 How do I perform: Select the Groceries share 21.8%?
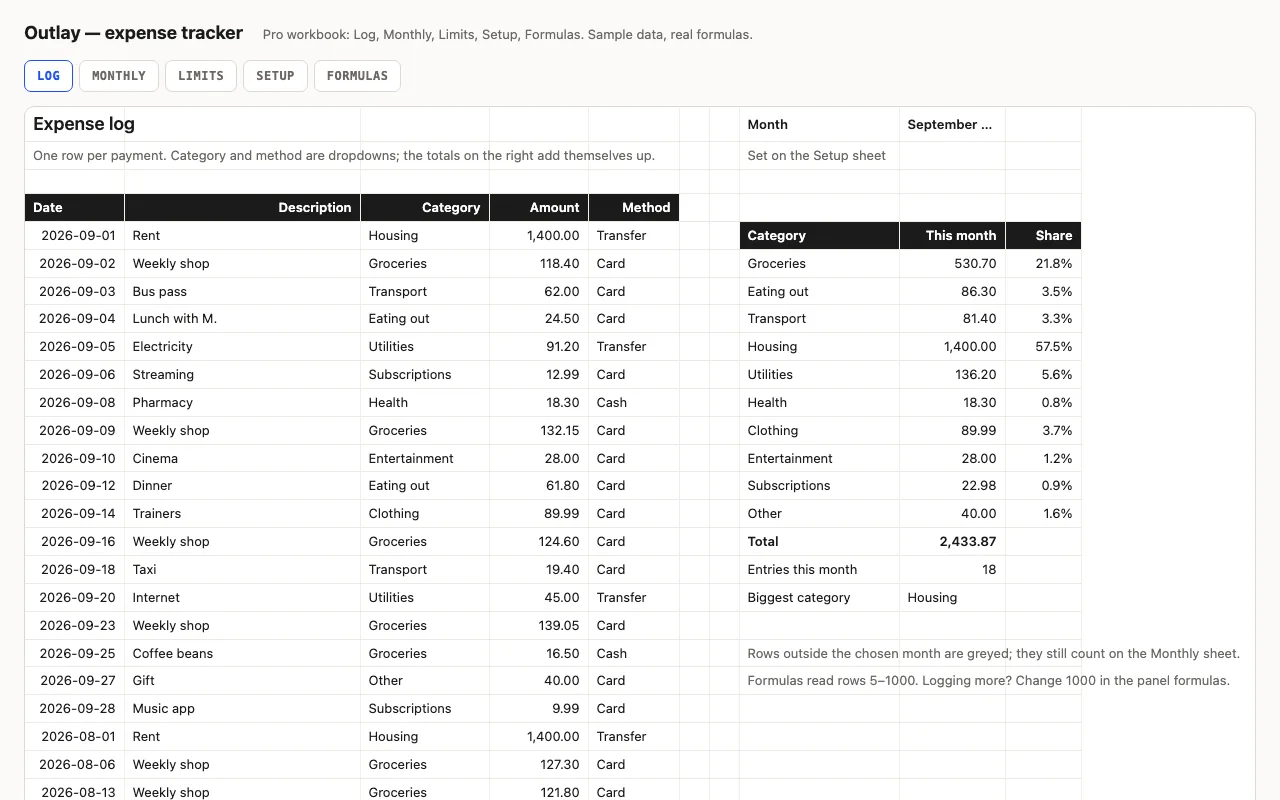(x=1044, y=264)
